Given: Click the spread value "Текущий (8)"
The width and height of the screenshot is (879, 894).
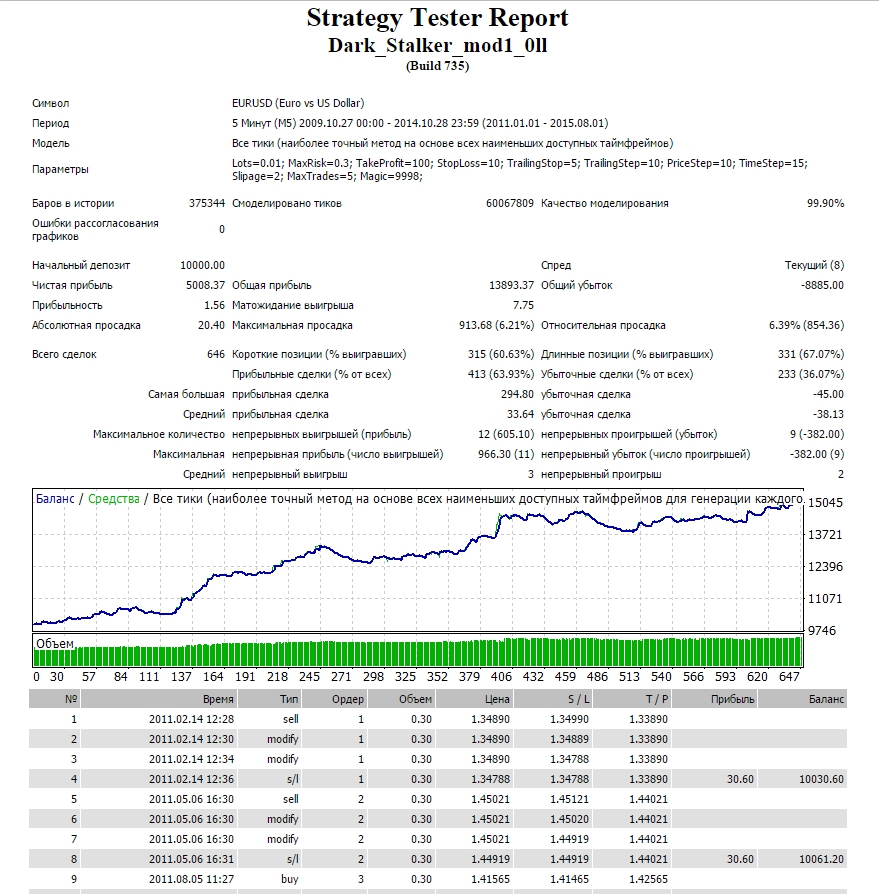Looking at the screenshot, I should pyautogui.click(x=815, y=265).
